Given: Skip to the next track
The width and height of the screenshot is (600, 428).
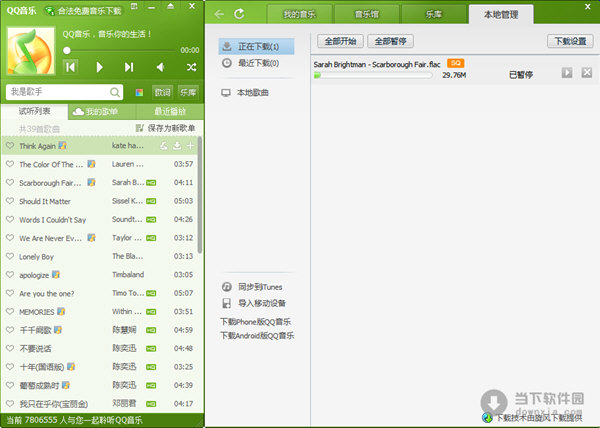Looking at the screenshot, I should tap(129, 67).
